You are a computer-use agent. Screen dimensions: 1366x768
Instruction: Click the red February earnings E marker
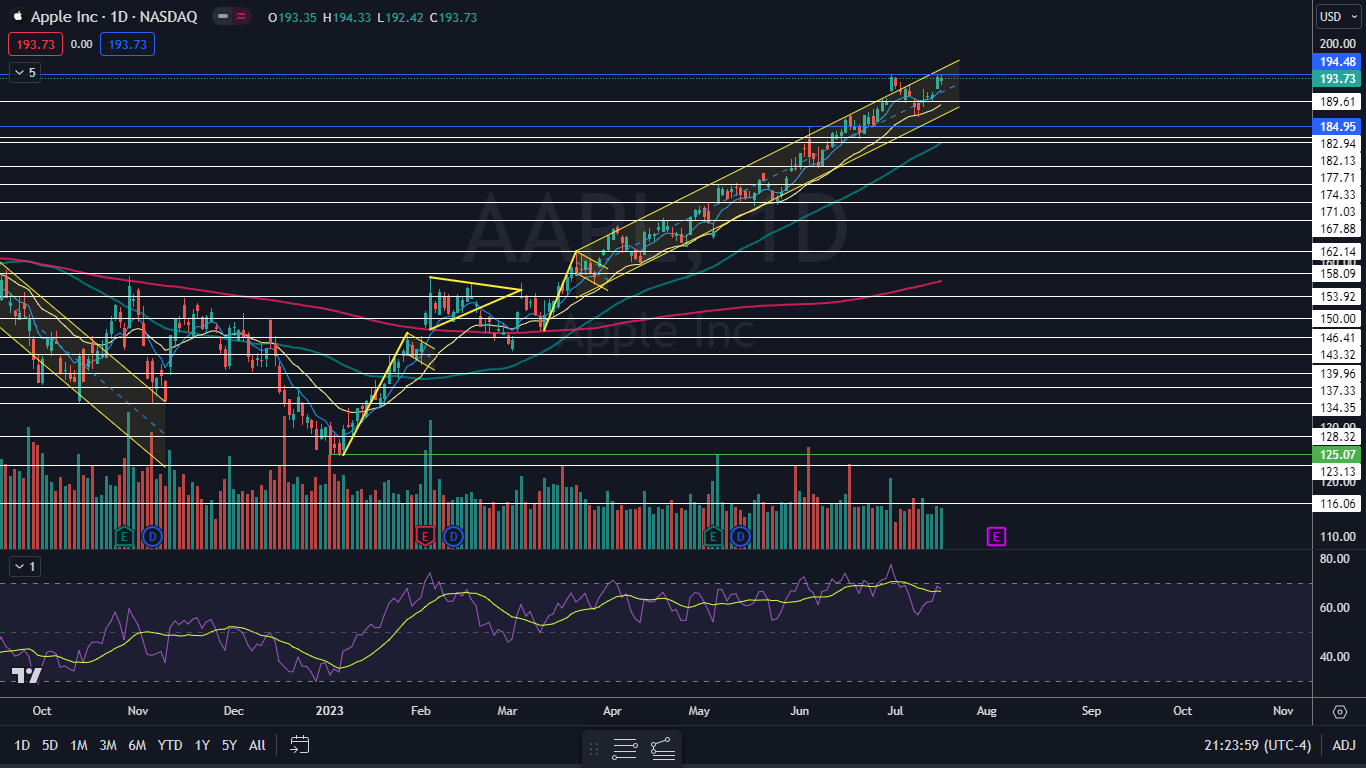point(425,537)
